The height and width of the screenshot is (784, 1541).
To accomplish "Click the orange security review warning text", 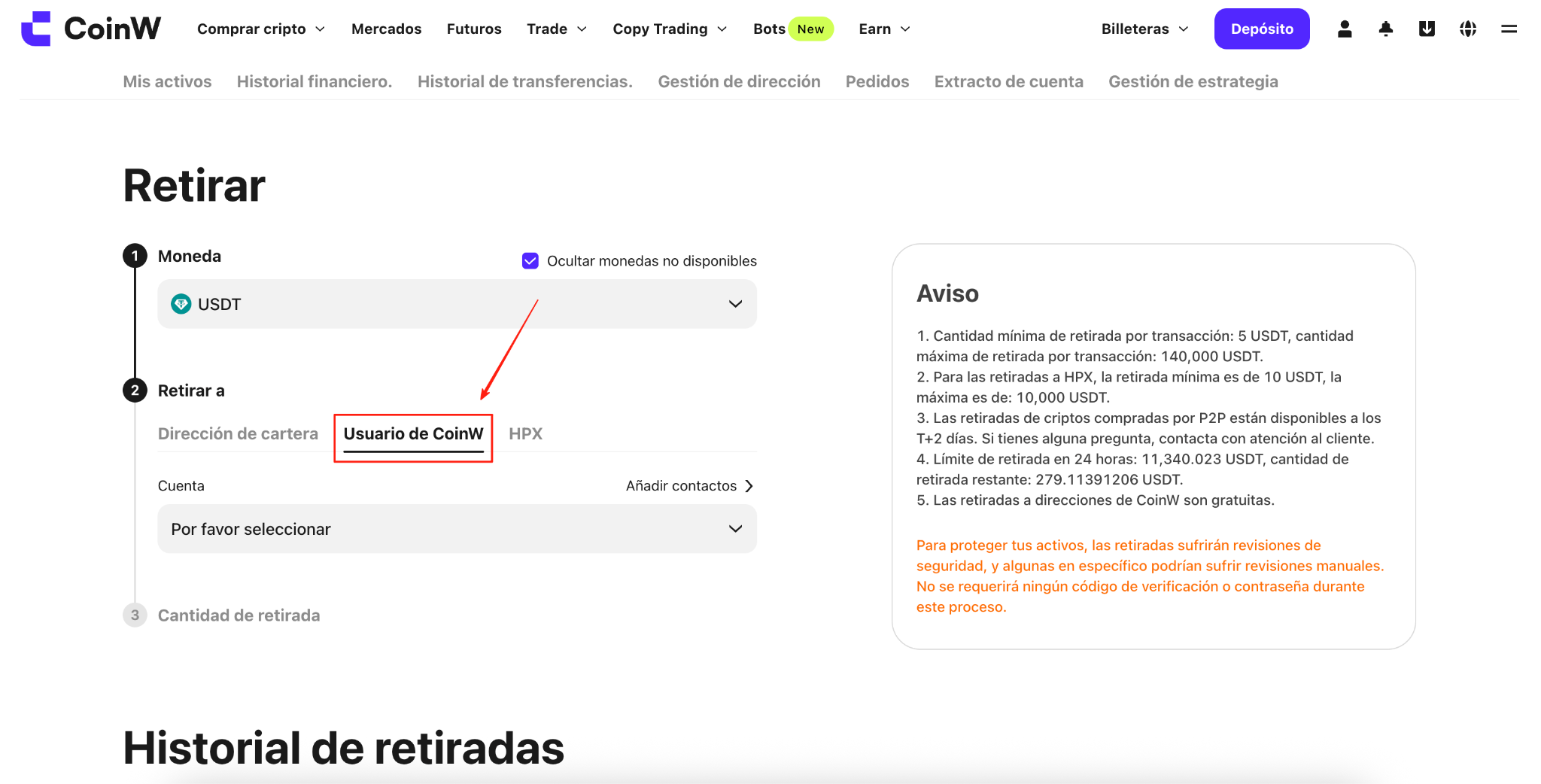I will click(1150, 576).
